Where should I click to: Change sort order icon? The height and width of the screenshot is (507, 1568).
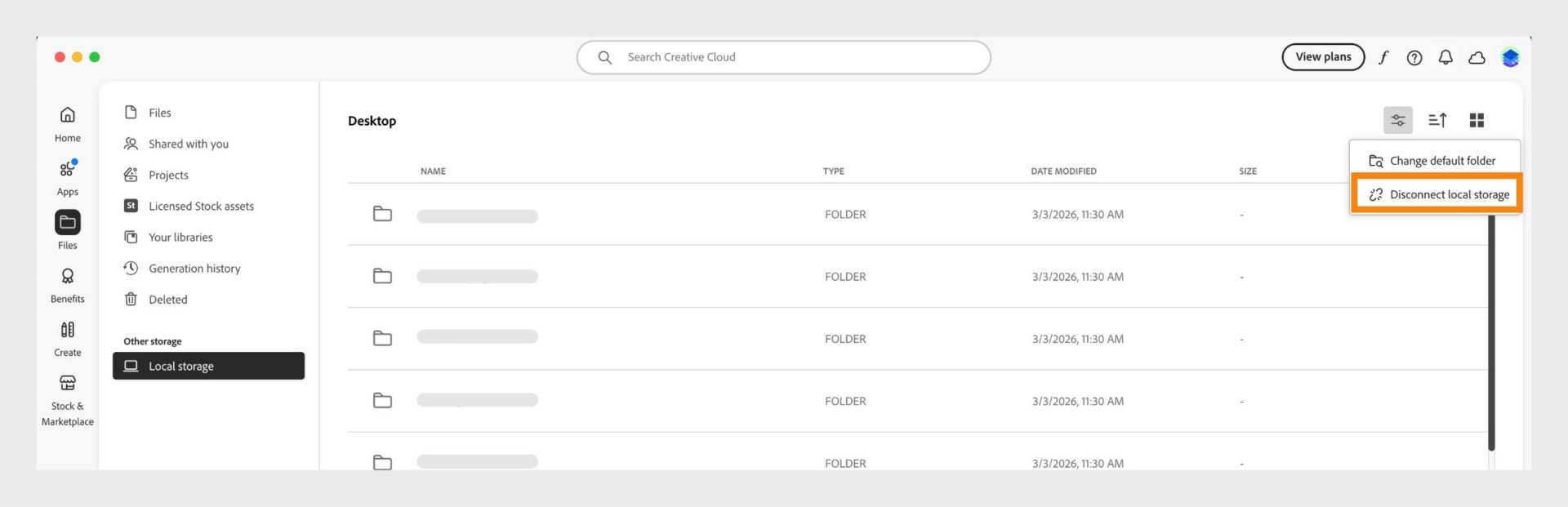point(1437,120)
